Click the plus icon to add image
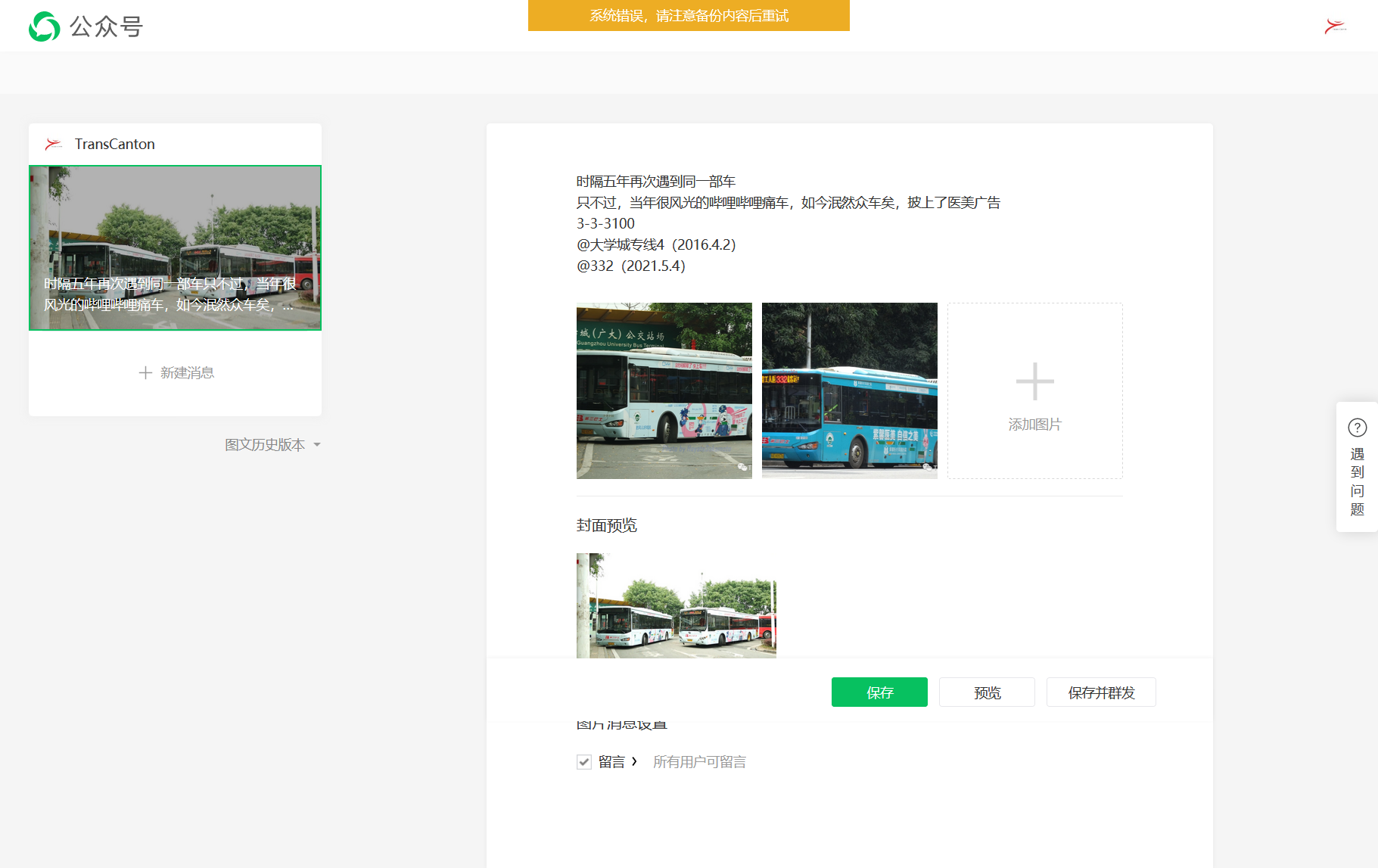1378x868 pixels. point(1034,381)
